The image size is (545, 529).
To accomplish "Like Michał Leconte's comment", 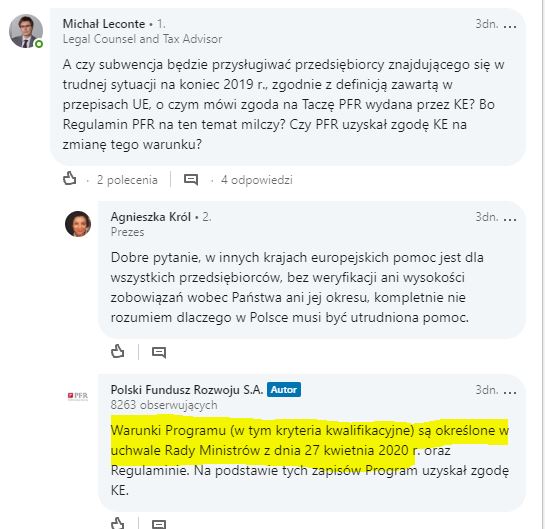I will 70,179.
